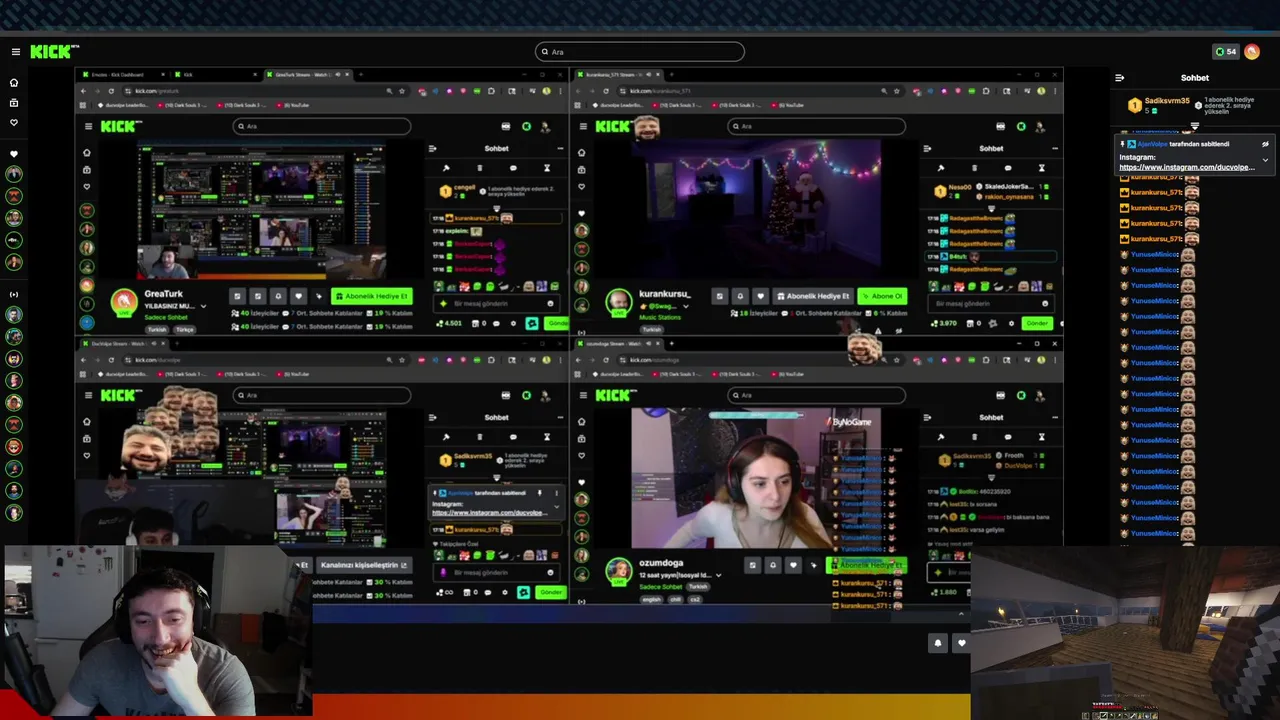
Task: Expand the kurankursu_ stream title chevron
Action: [686, 306]
